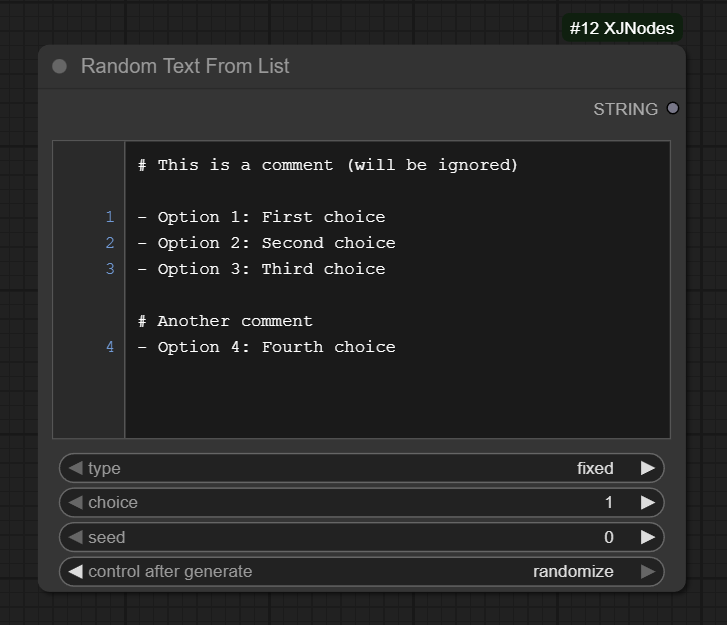Click the right arrow of type
The image size is (727, 625).
pos(648,468)
